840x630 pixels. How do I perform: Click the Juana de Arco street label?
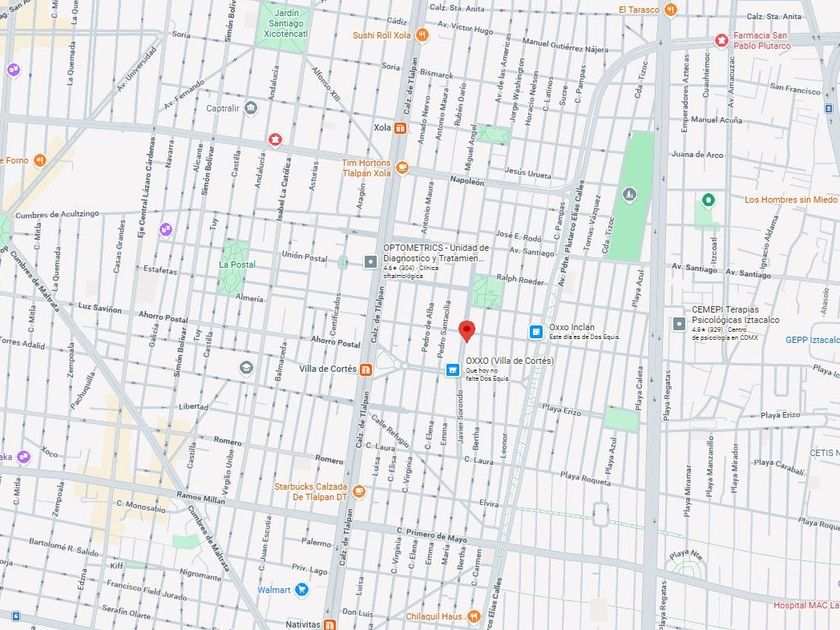698,154
